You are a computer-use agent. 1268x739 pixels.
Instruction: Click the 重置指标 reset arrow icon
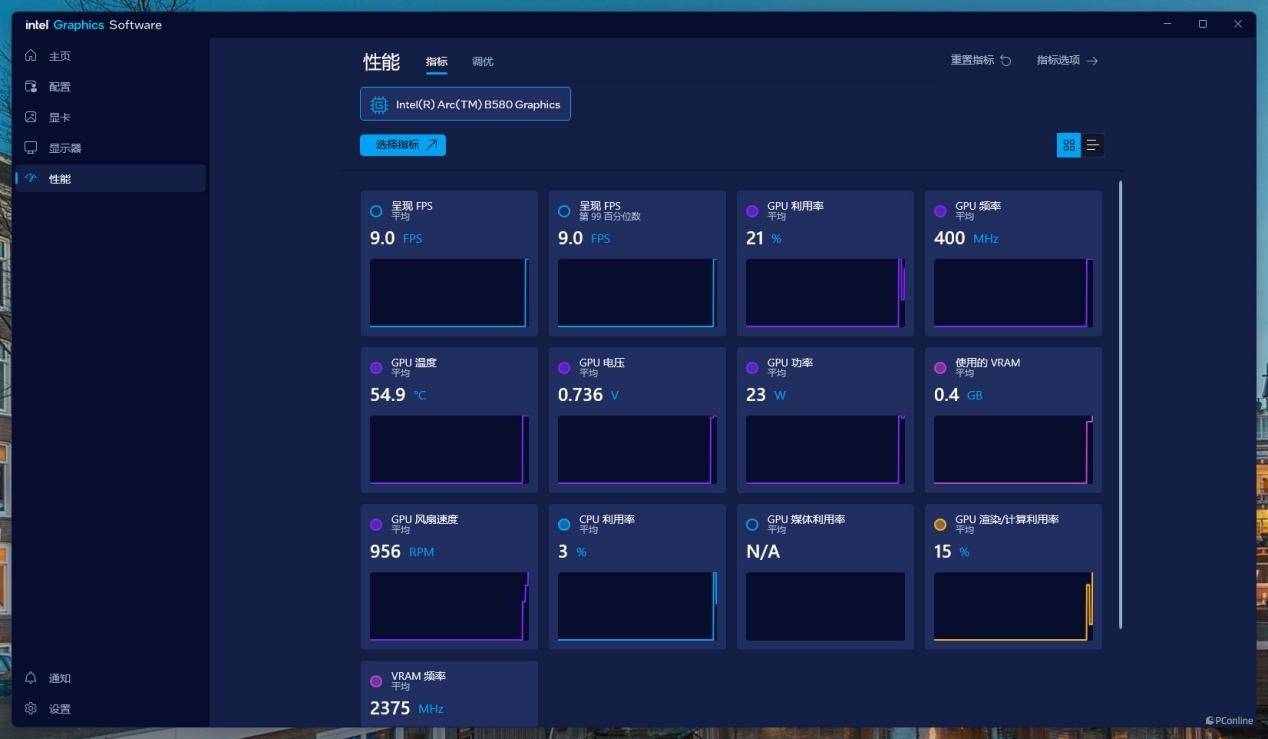pyautogui.click(x=1006, y=61)
